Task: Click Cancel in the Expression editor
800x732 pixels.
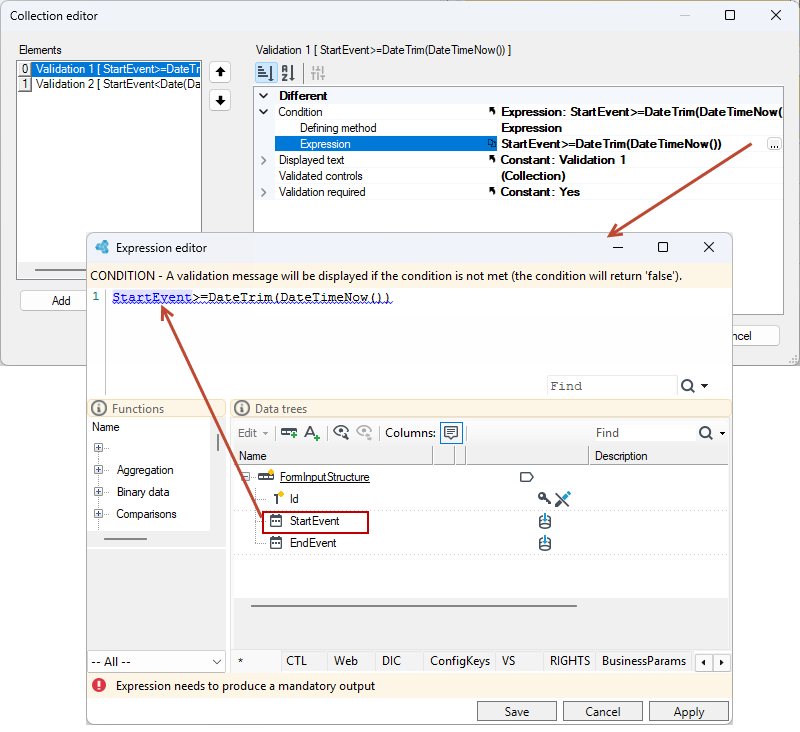Action: pos(603,712)
